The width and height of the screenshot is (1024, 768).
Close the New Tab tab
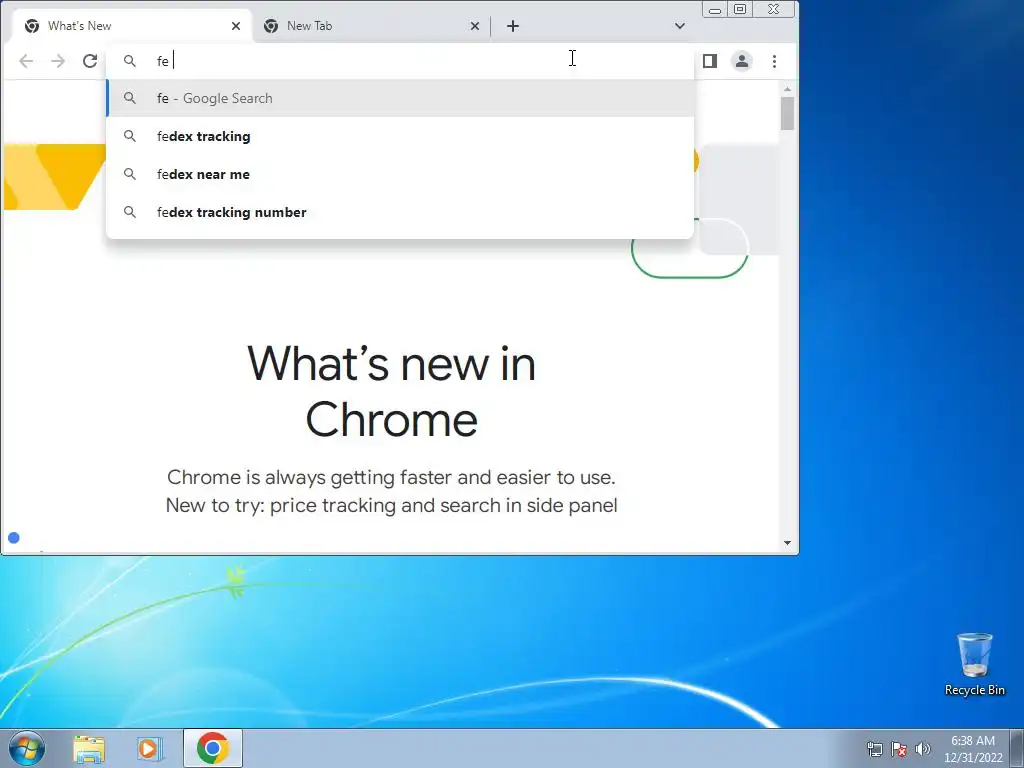[475, 26]
